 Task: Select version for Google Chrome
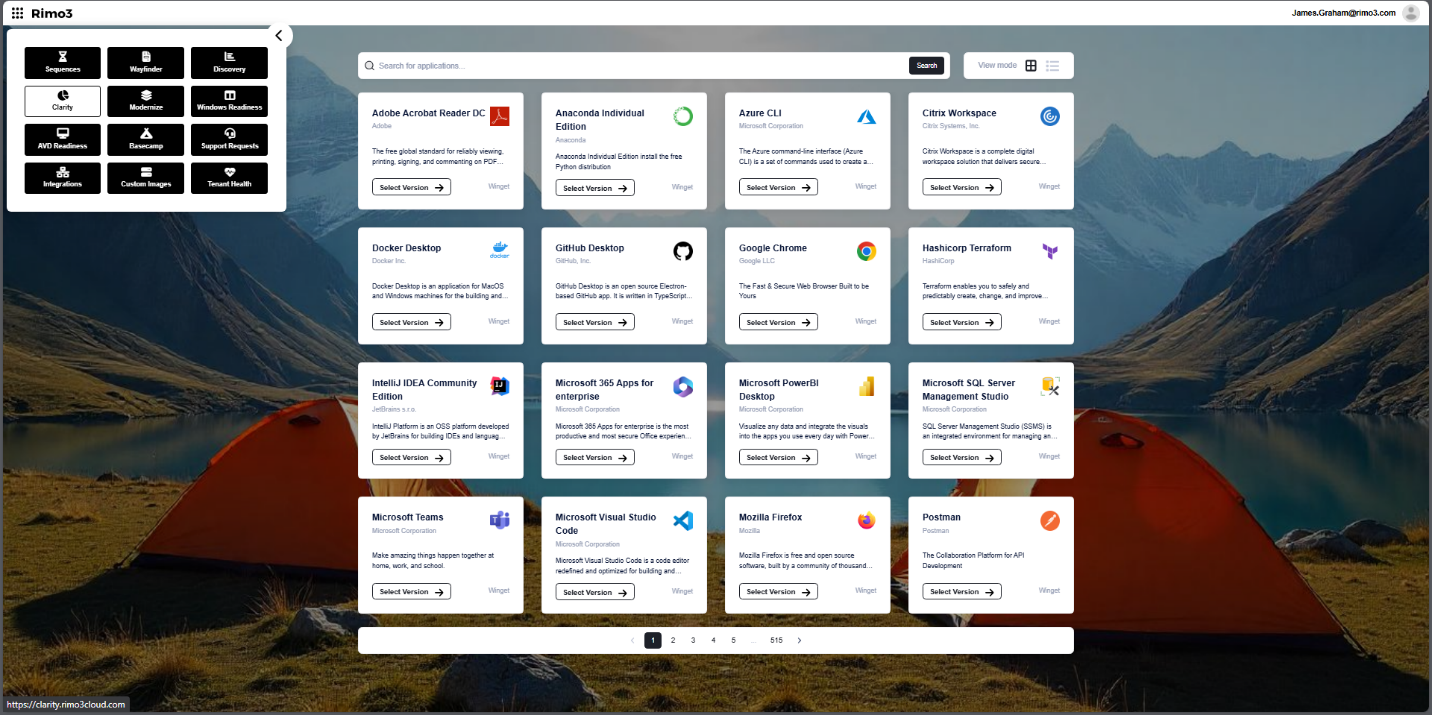tap(778, 322)
